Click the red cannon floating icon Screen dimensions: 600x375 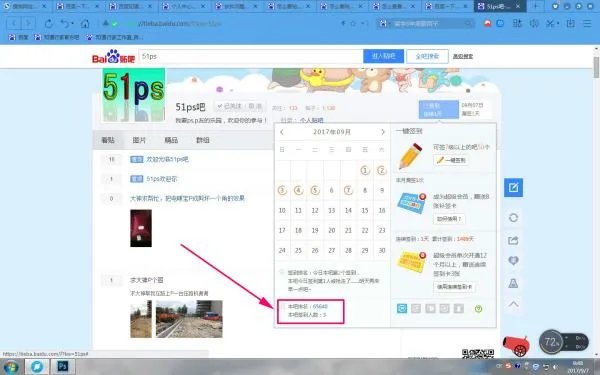[517, 345]
